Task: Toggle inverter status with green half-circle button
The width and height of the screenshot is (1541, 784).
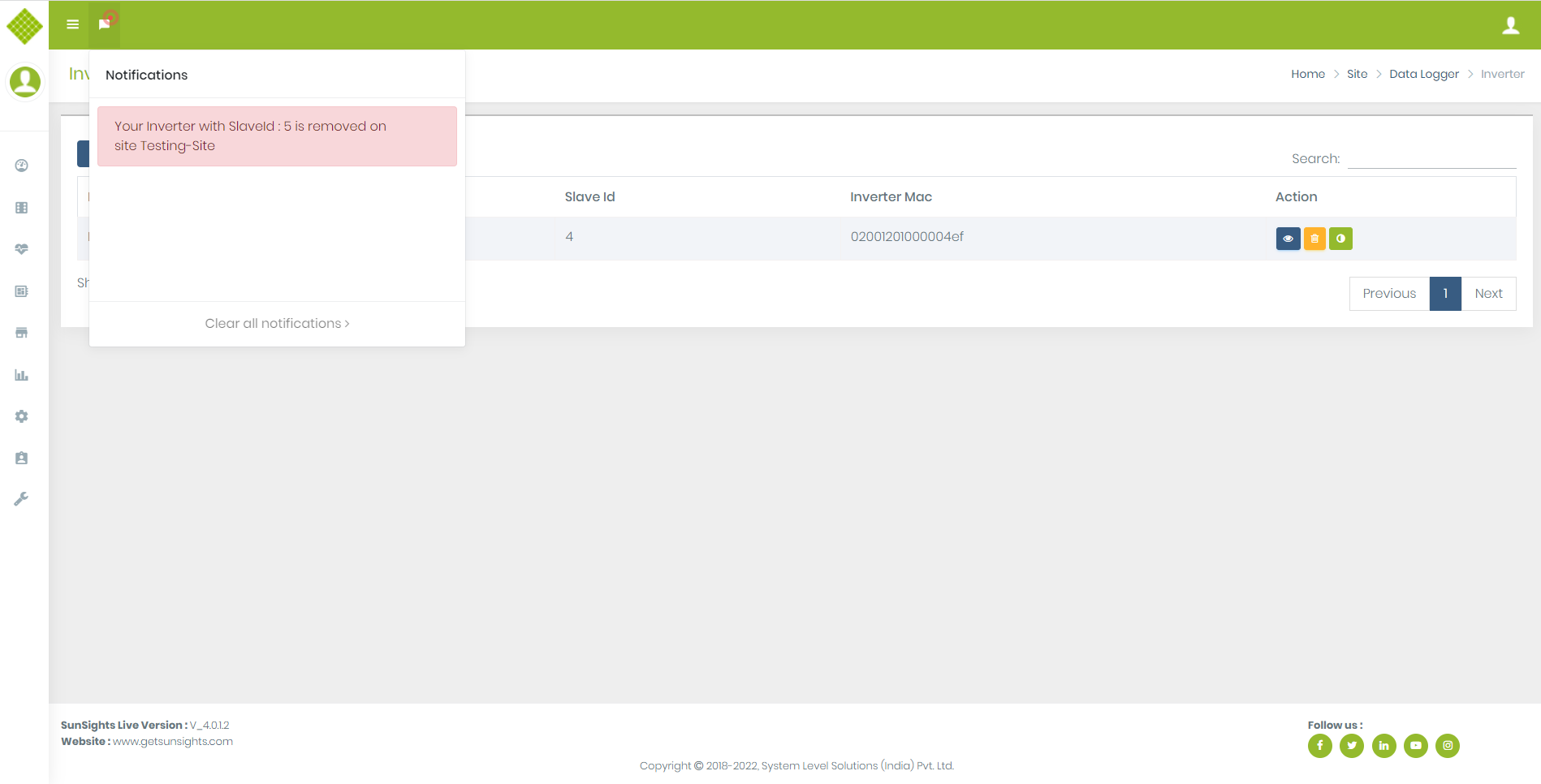Action: [x=1340, y=239]
